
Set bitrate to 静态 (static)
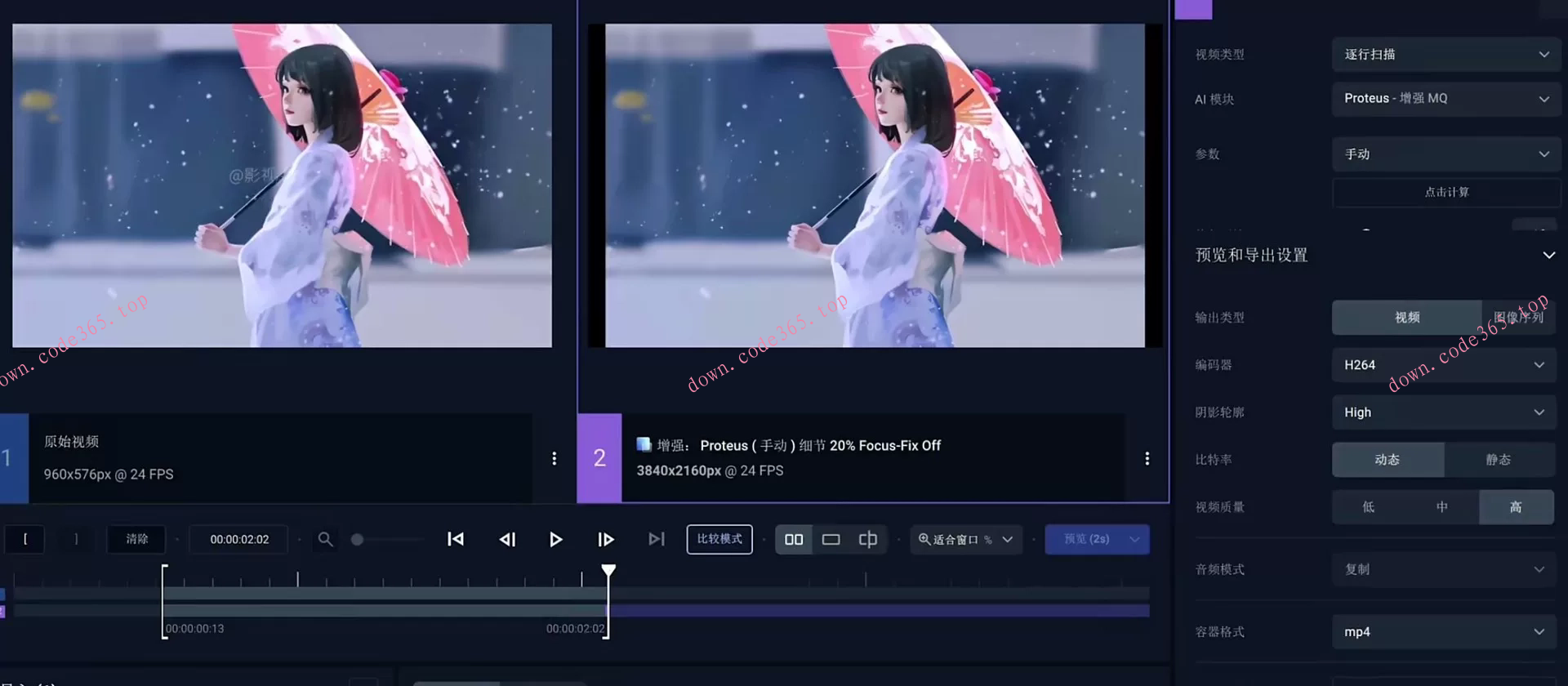[x=1498, y=460]
